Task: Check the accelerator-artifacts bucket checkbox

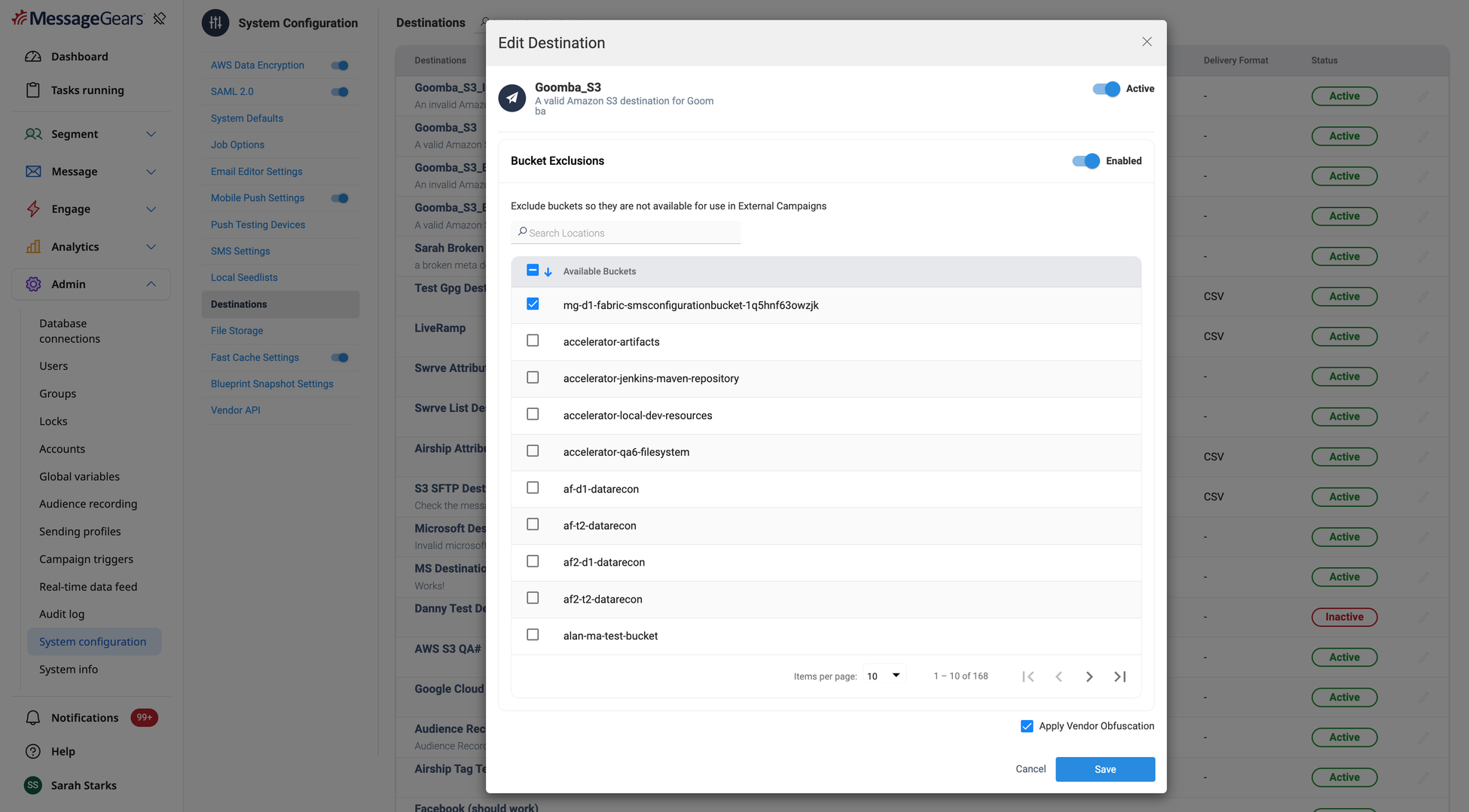Action: 533,340
